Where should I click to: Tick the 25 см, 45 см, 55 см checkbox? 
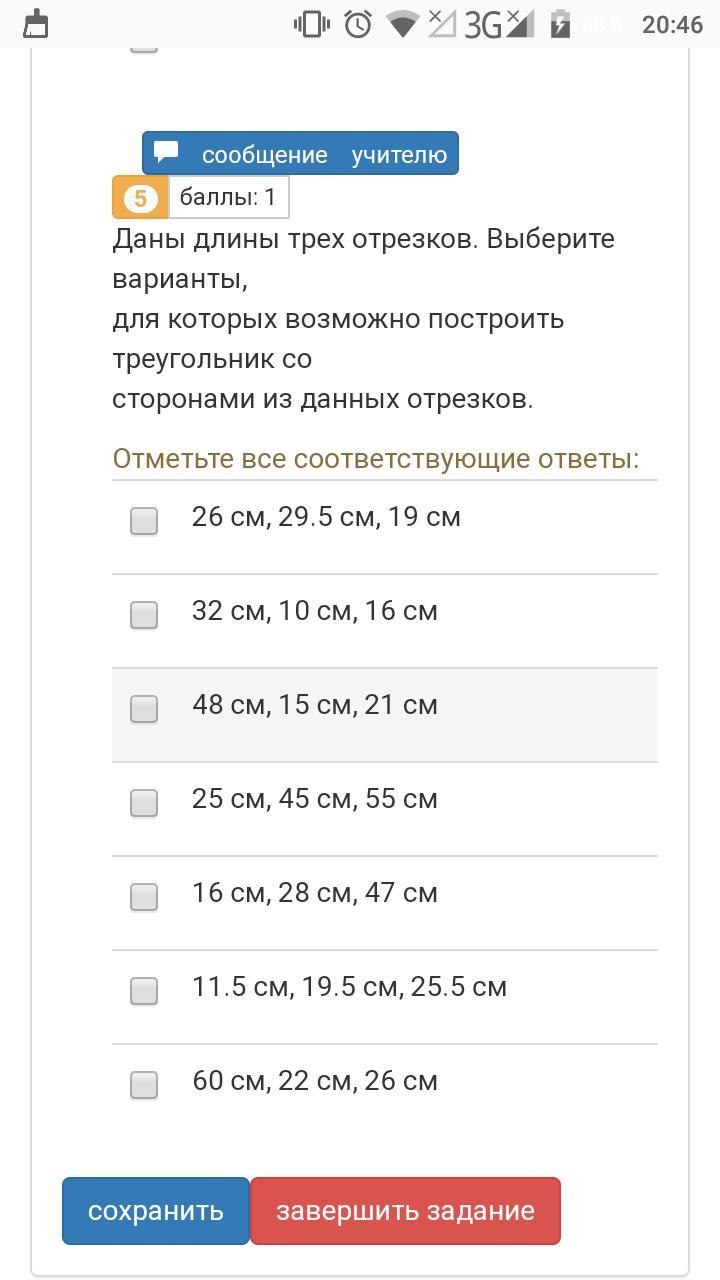point(144,802)
